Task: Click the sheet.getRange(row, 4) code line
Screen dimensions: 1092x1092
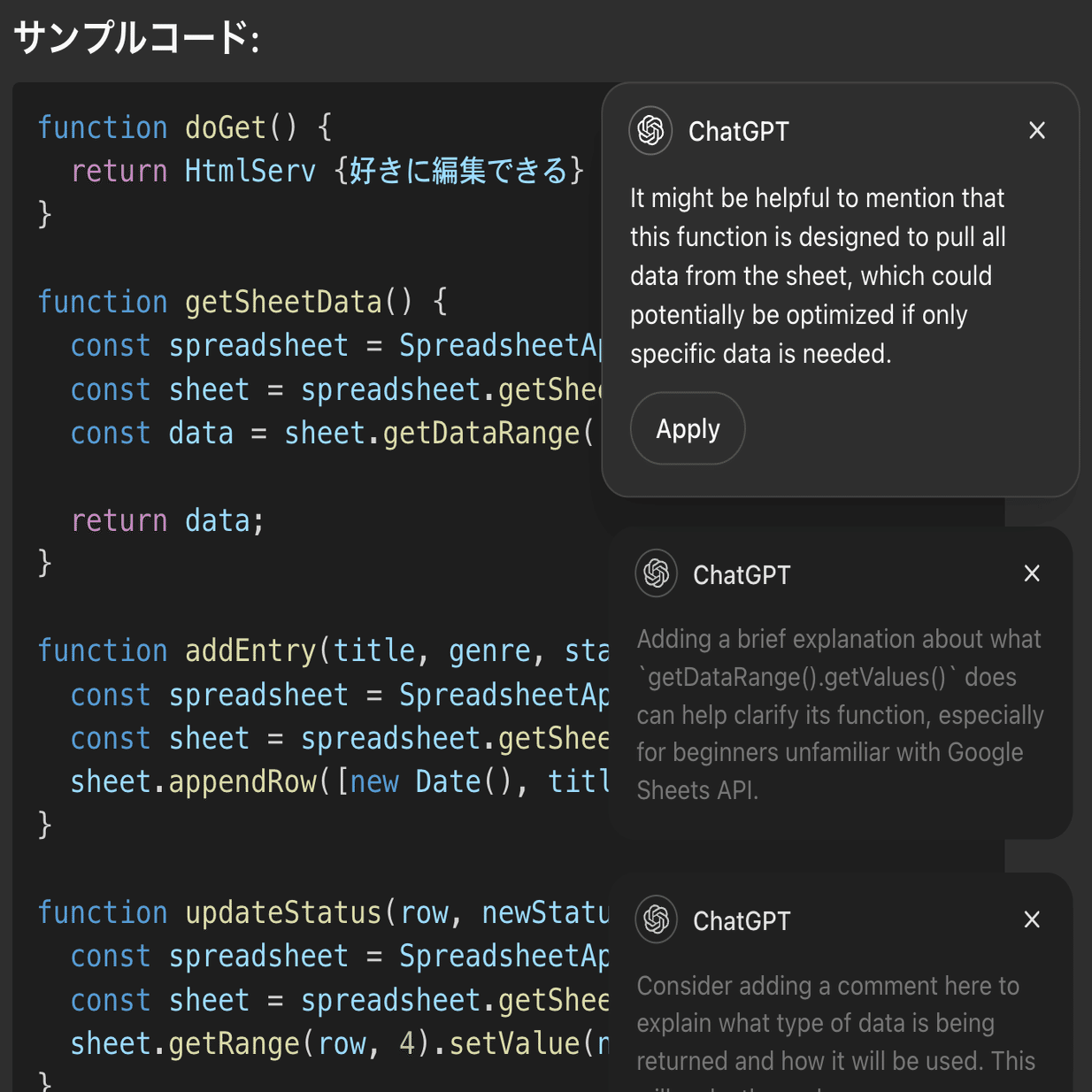Action: coord(336,1043)
